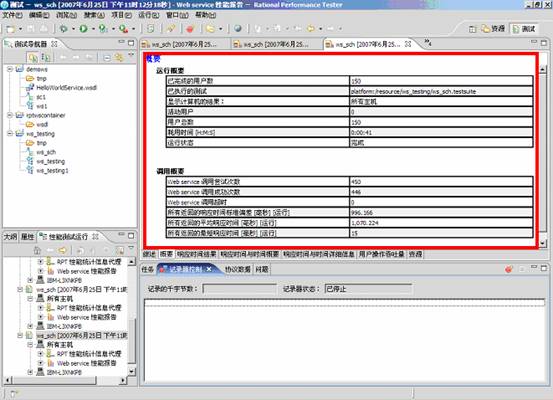553x400 pixels.
Task: Switch to the first ws_sch editor tab
Action: [184, 44]
